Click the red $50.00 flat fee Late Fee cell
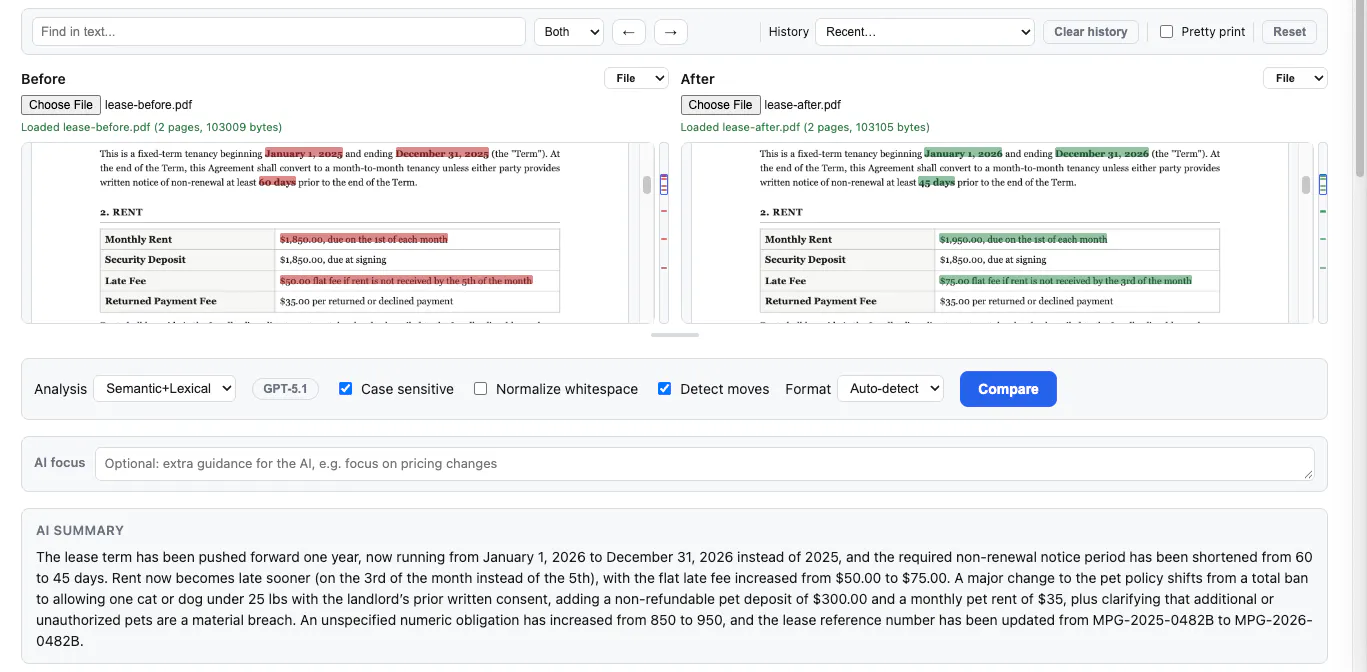The width and height of the screenshot is (1367, 672). pos(406,281)
